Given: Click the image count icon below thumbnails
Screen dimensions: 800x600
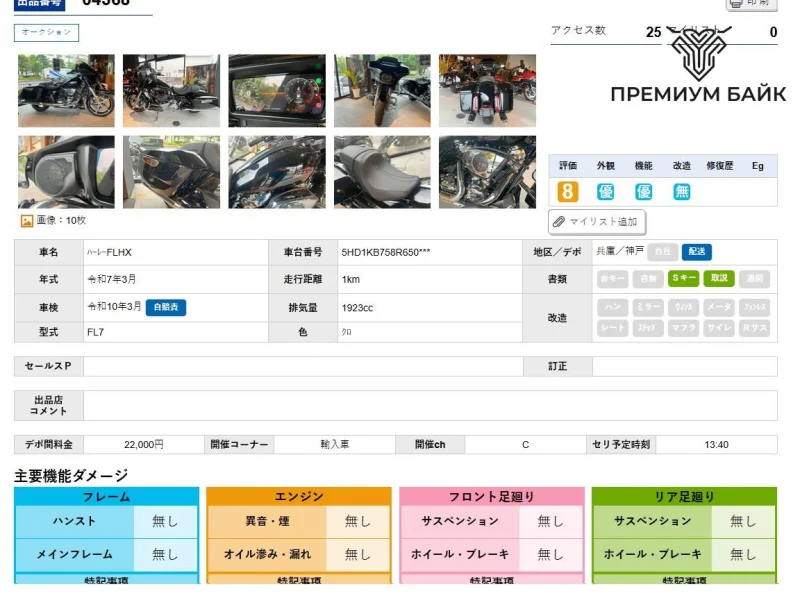Looking at the screenshot, I should coord(27,221).
